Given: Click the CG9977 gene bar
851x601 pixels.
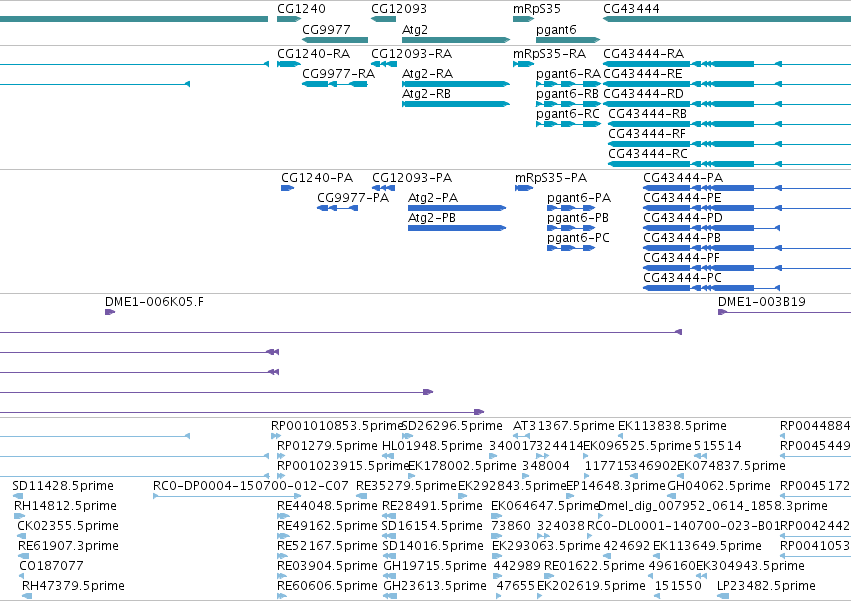Looking at the screenshot, I should [335, 40].
